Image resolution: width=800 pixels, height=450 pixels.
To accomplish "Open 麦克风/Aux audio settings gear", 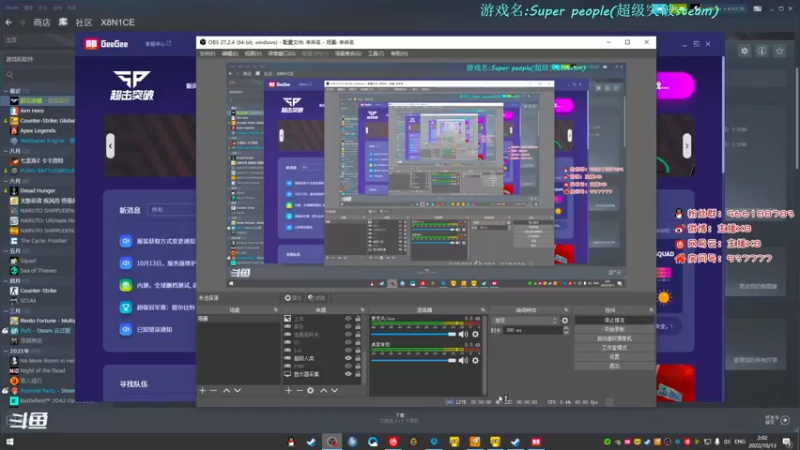I will click(475, 334).
